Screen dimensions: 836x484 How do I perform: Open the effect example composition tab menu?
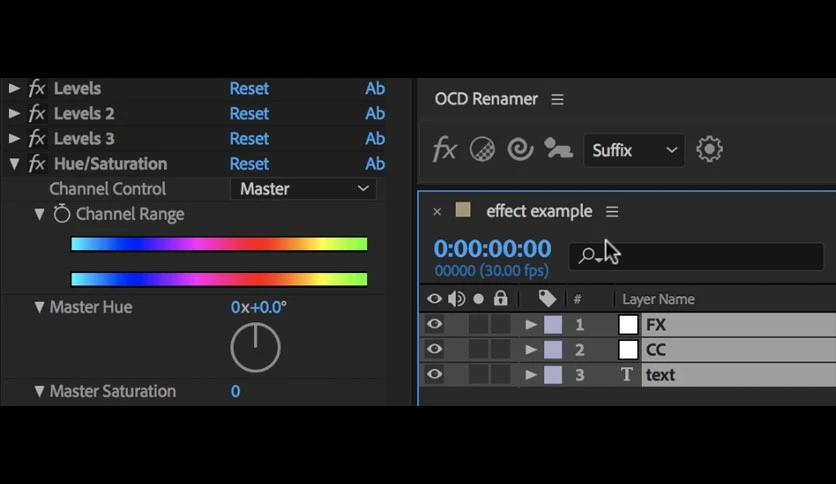coord(612,212)
